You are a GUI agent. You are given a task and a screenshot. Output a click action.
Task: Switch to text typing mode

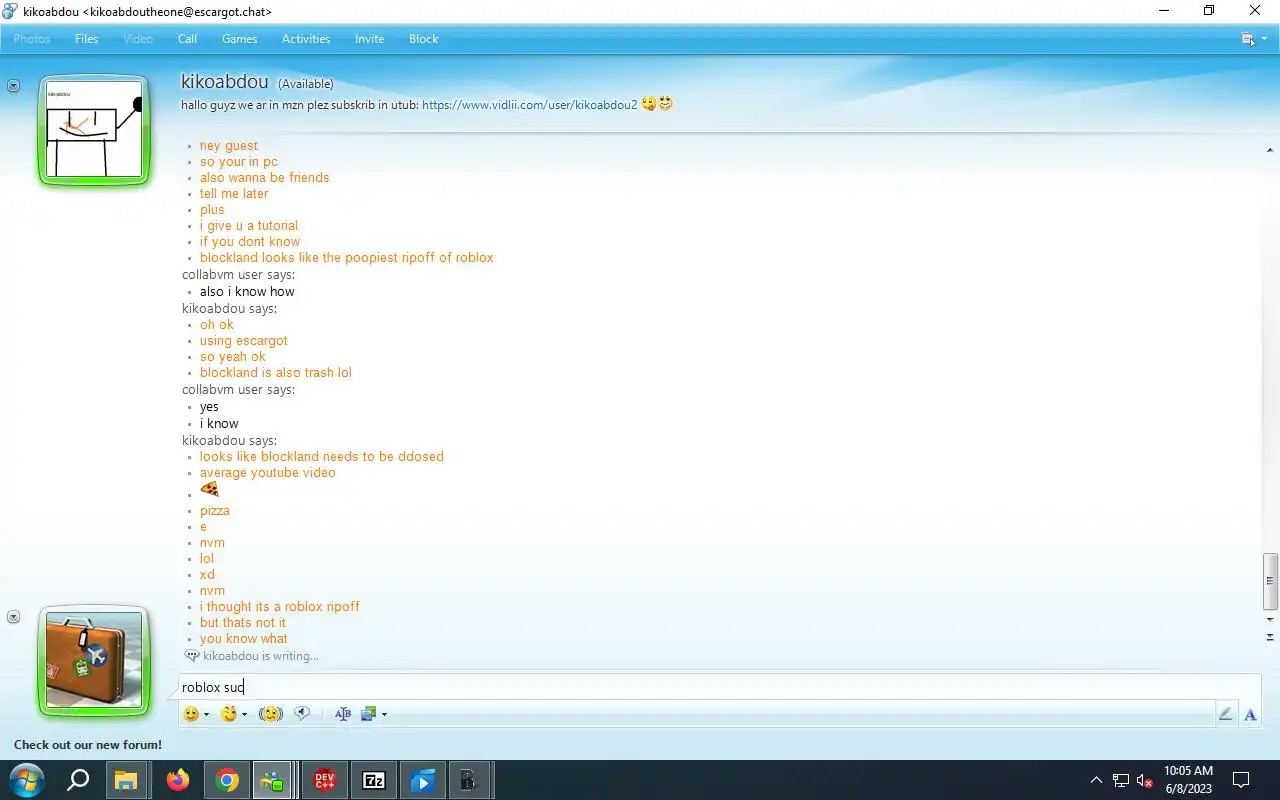click(1250, 714)
